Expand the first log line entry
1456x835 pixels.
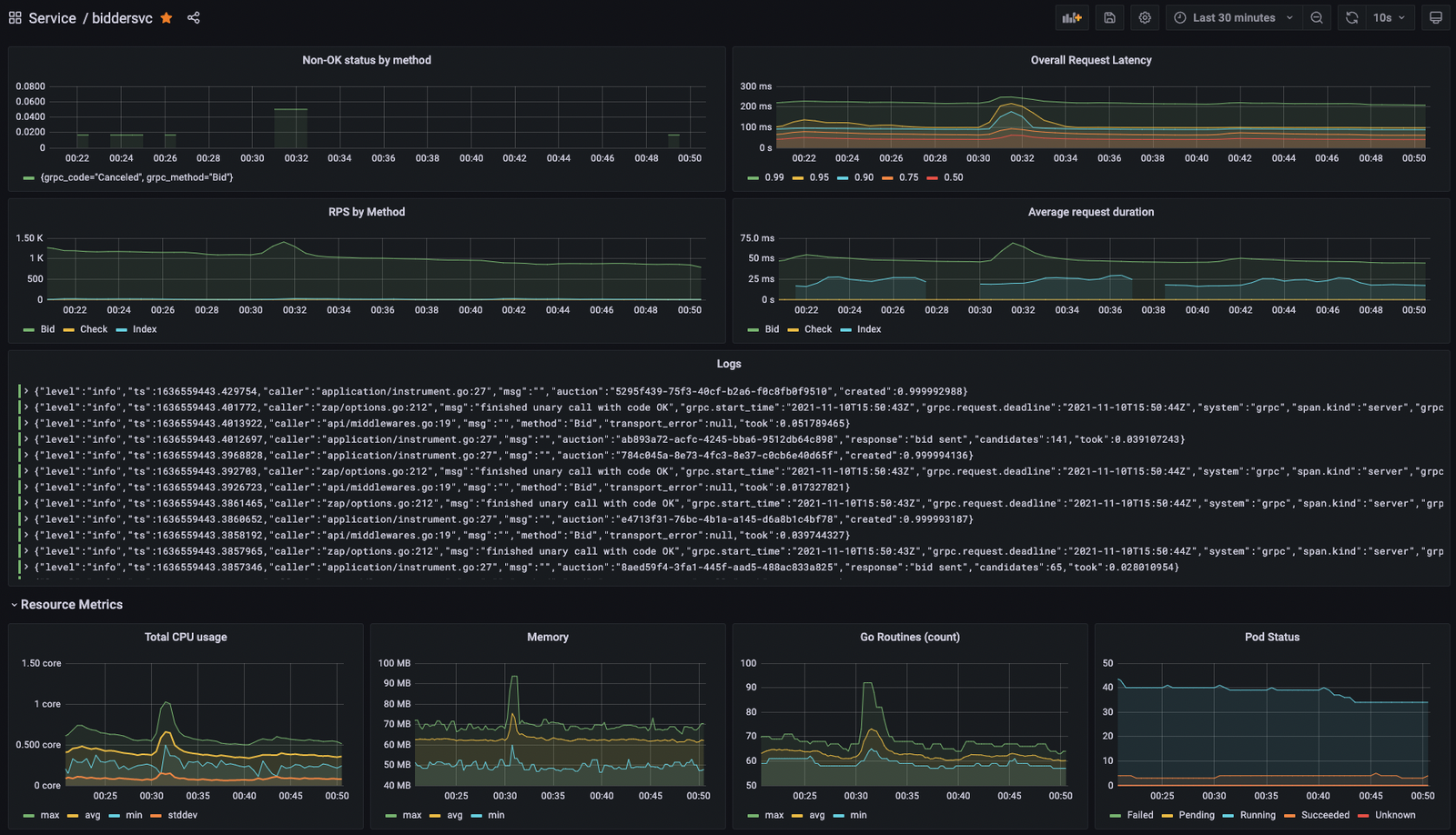[26, 391]
